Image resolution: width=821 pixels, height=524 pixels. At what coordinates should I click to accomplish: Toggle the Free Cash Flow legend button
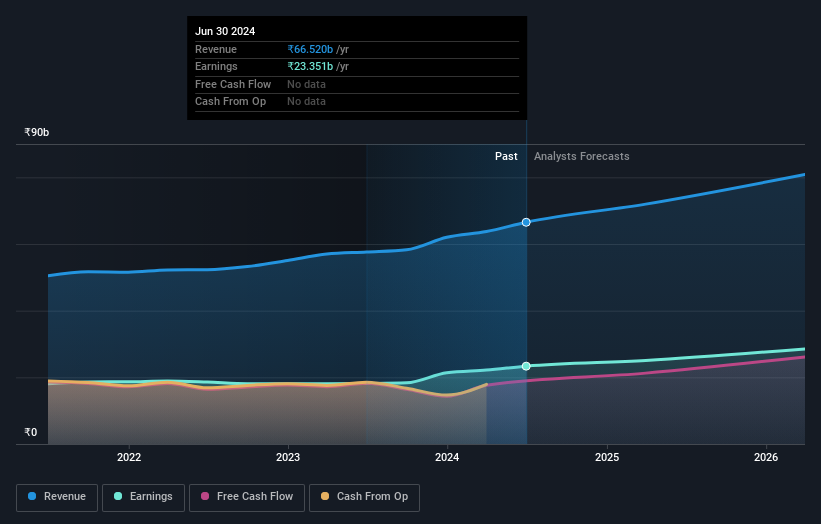pyautogui.click(x=247, y=497)
